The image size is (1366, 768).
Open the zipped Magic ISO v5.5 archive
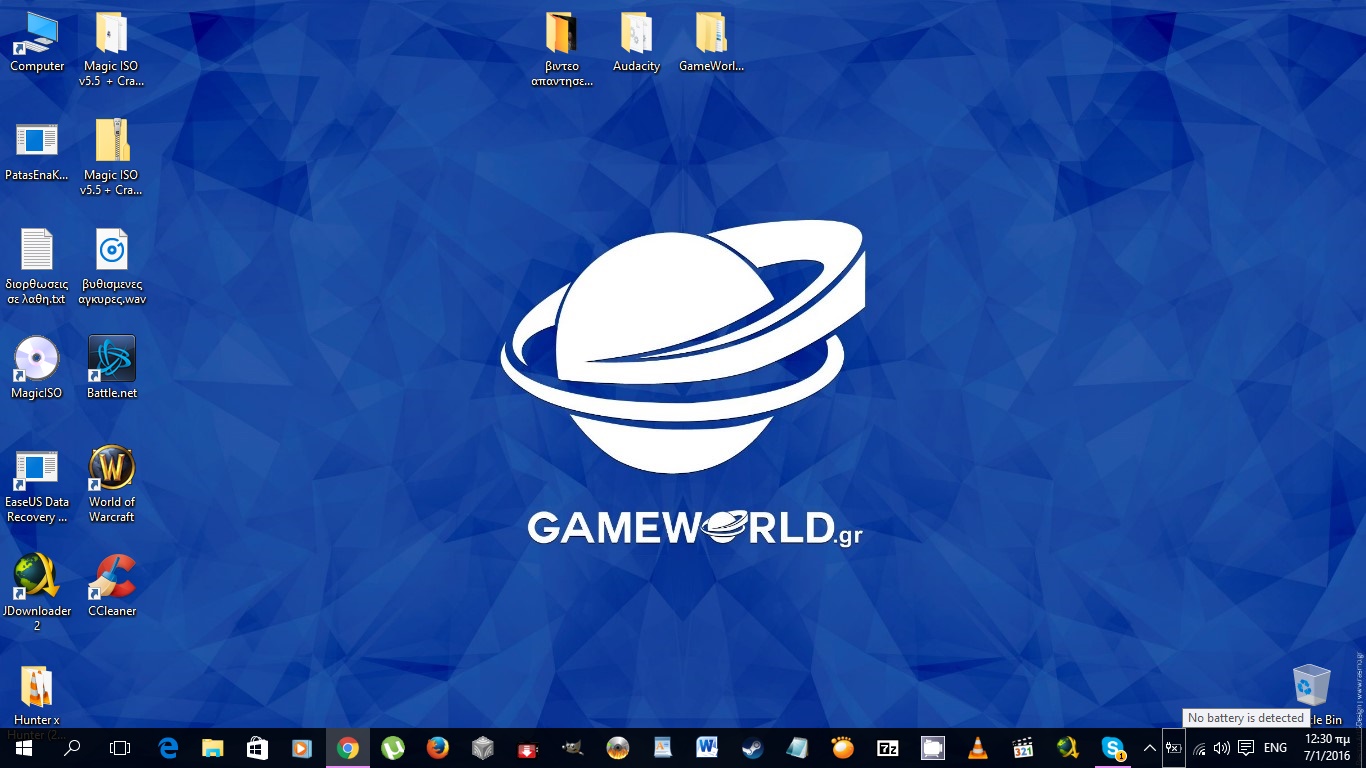[x=111, y=158]
